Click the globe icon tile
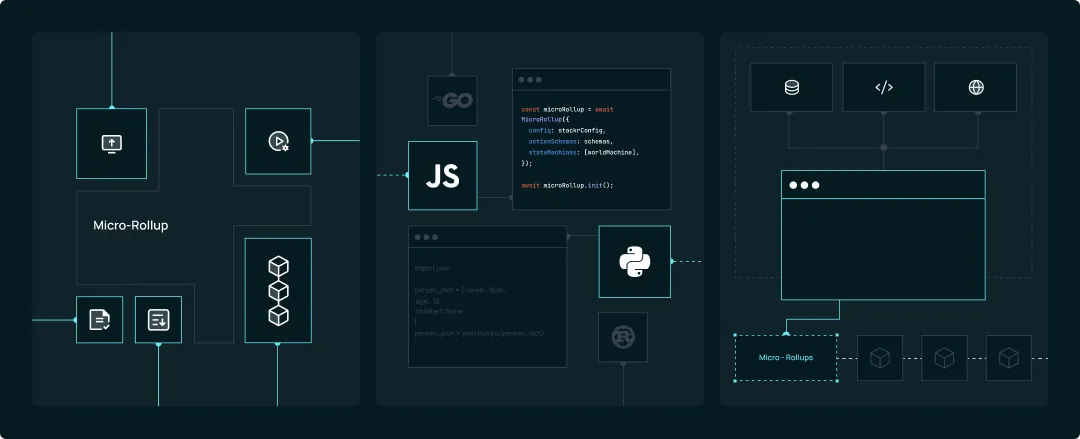 (x=975, y=88)
